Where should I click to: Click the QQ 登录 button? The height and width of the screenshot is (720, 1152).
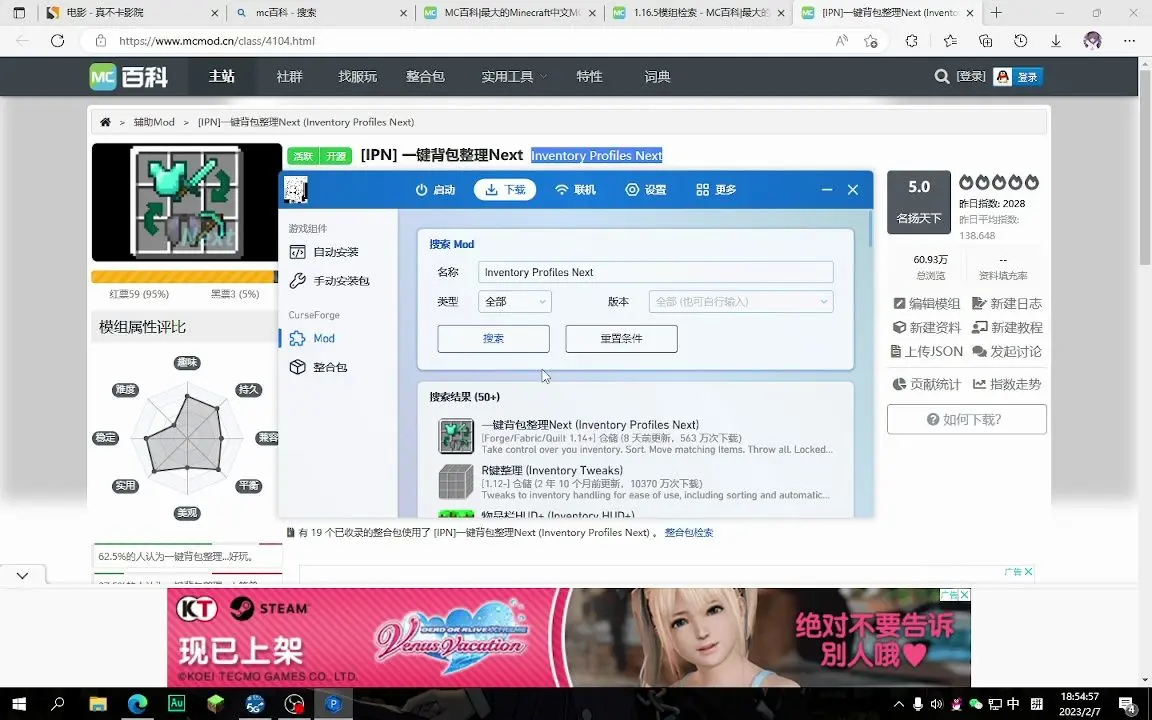tap(1018, 76)
